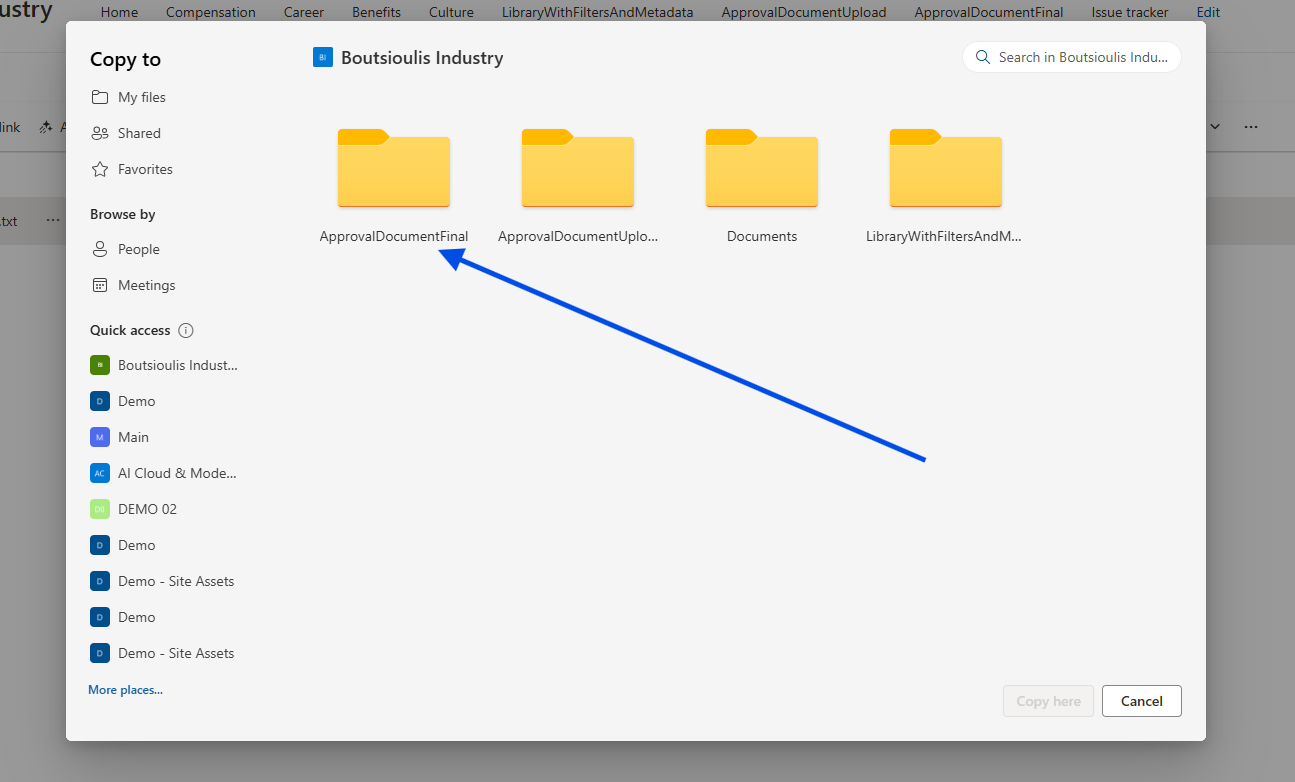Browse by Meetings
The height and width of the screenshot is (782, 1295).
point(146,285)
